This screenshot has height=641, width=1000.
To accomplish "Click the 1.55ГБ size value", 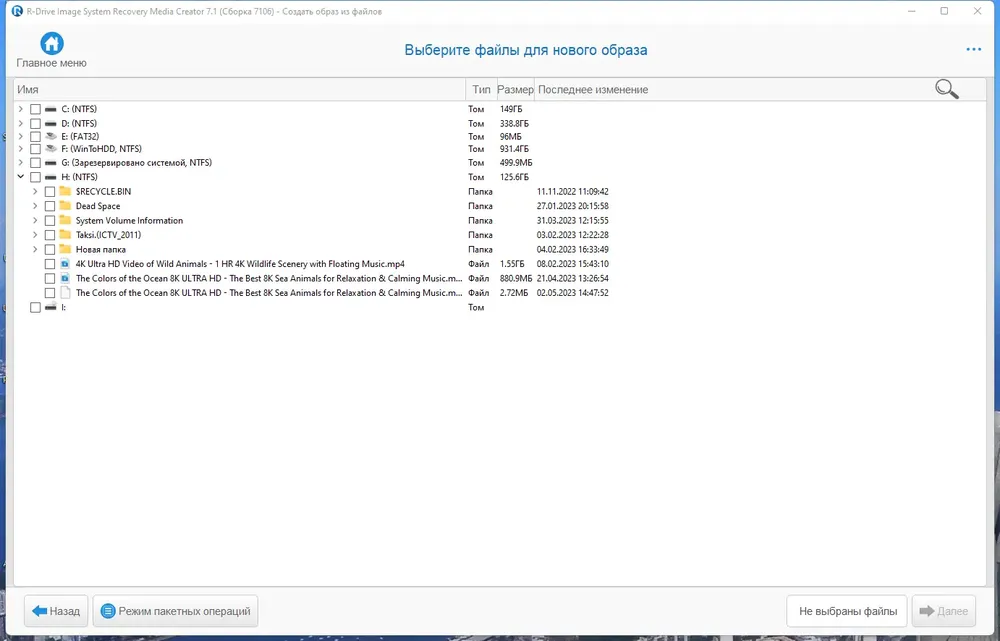I will (512, 263).
